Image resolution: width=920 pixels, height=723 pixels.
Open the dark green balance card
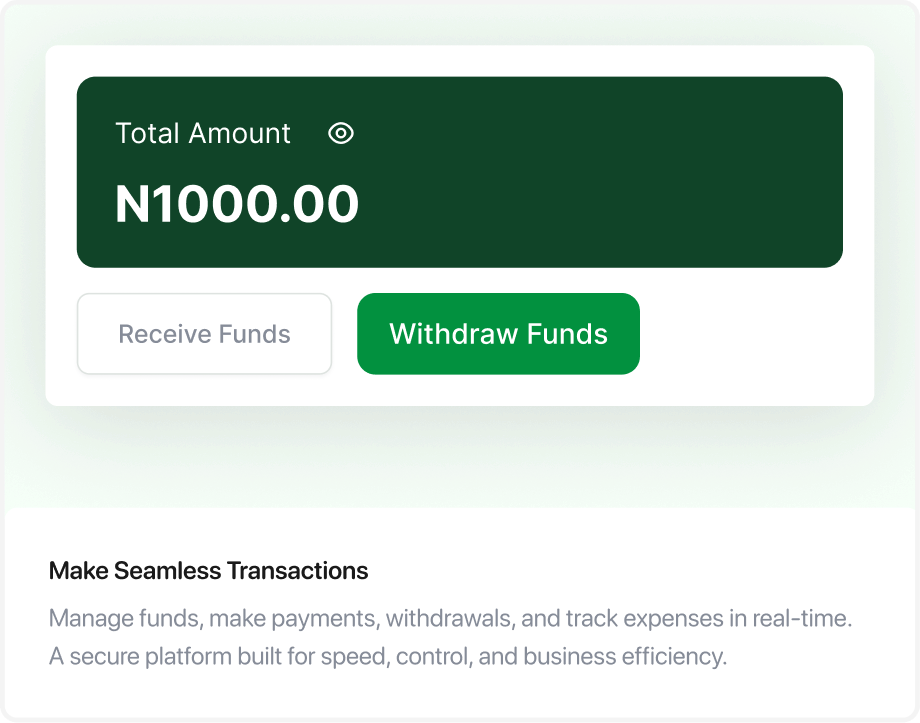460,170
